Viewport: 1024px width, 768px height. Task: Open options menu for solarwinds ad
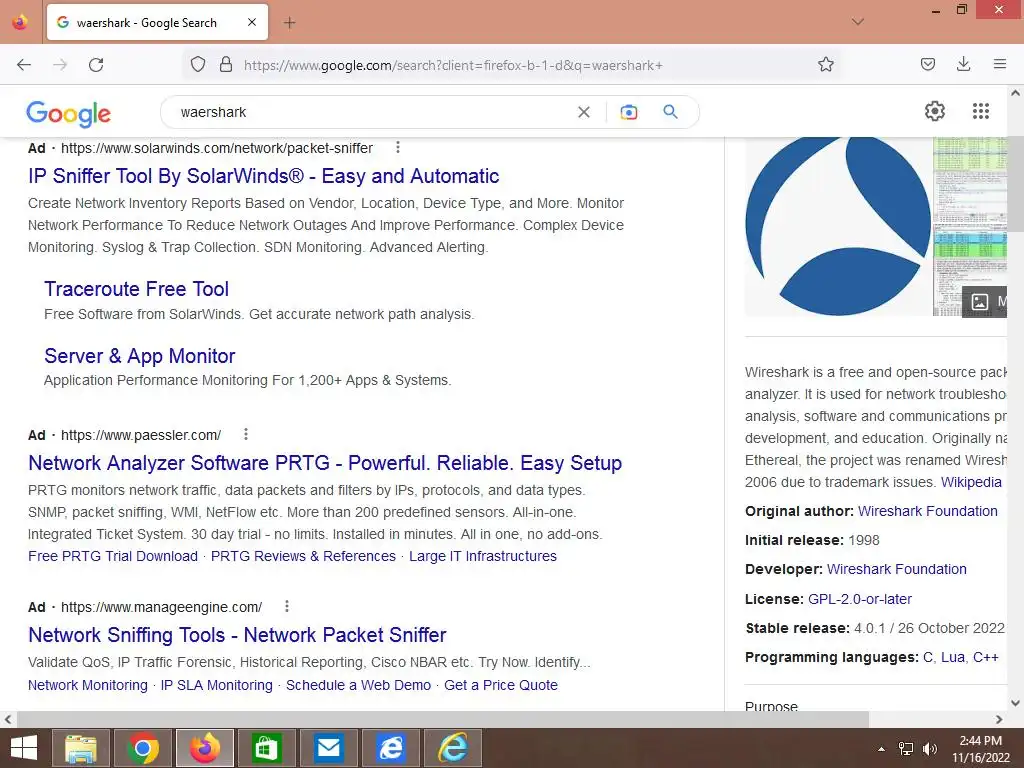coord(398,148)
